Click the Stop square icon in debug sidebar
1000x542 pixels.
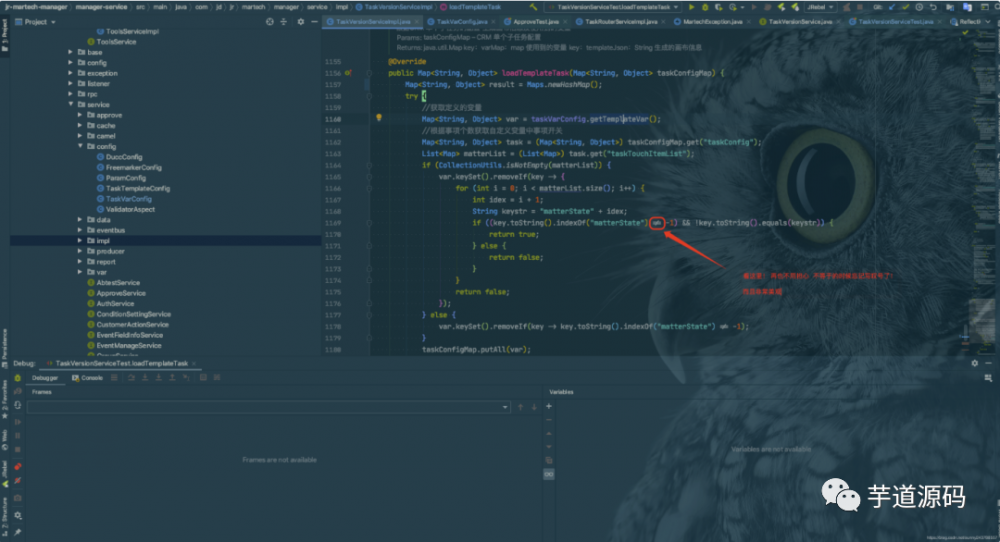pyautogui.click(x=17, y=450)
